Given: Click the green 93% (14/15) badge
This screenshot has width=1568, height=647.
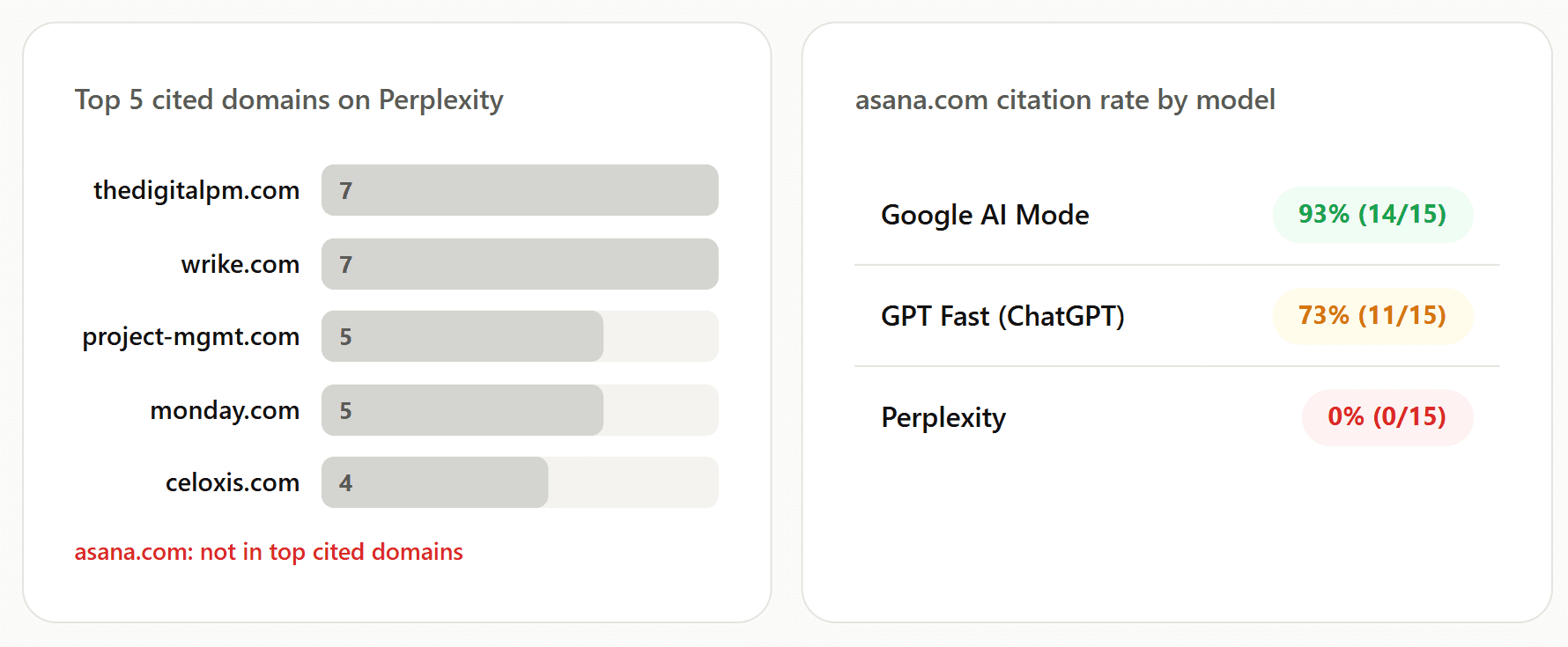Looking at the screenshot, I should (1372, 215).
